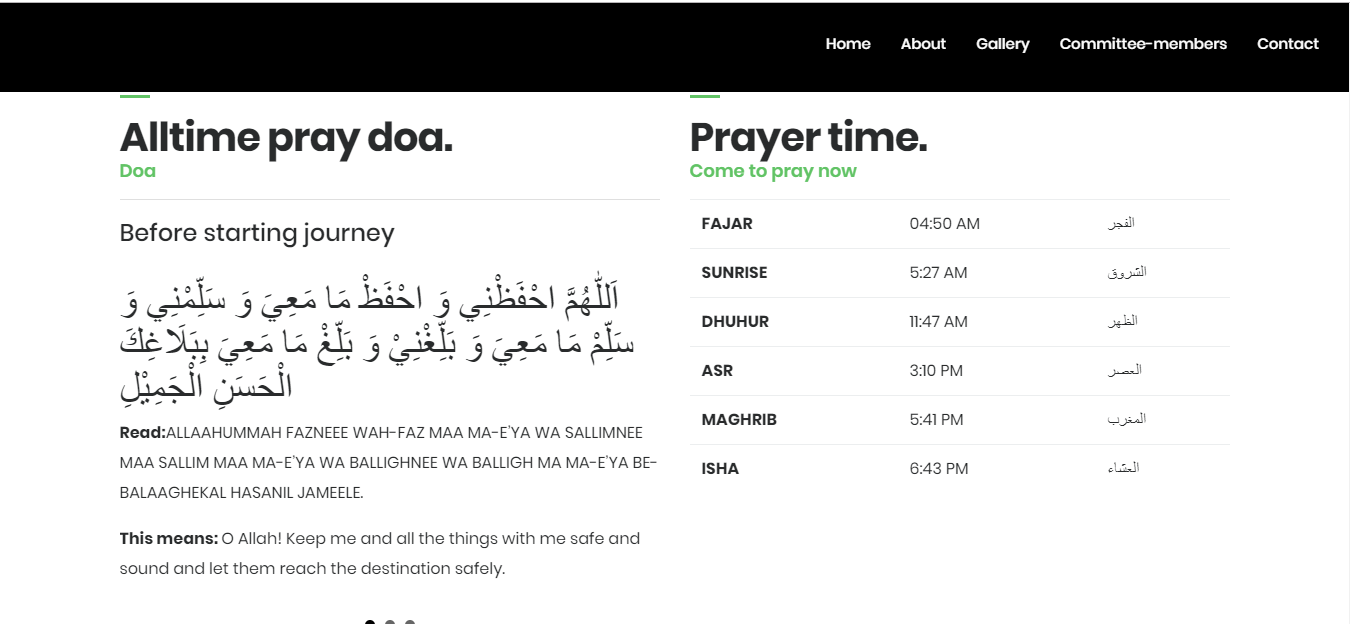
Task: Go to the About page
Action: pos(923,44)
